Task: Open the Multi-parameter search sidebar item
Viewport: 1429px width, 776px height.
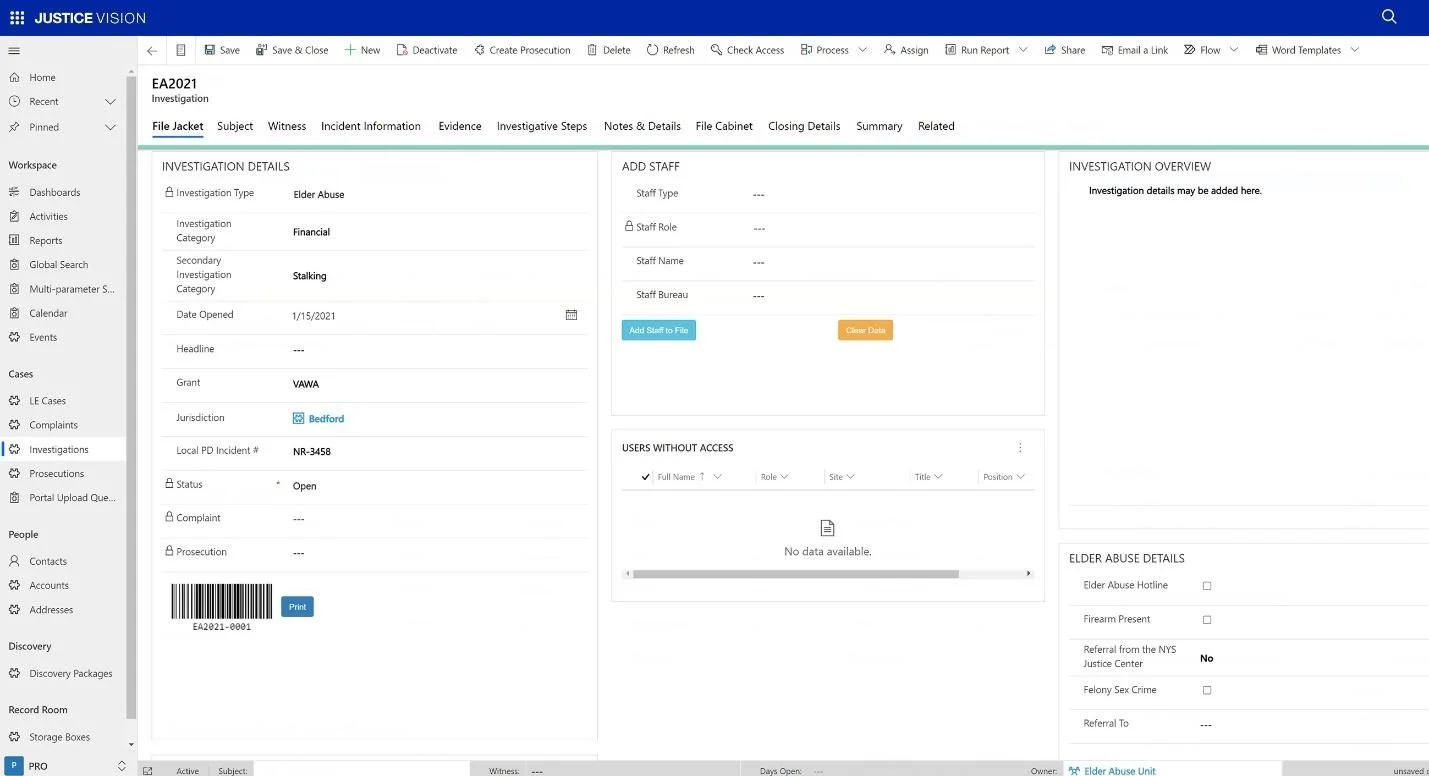Action: (x=62, y=289)
